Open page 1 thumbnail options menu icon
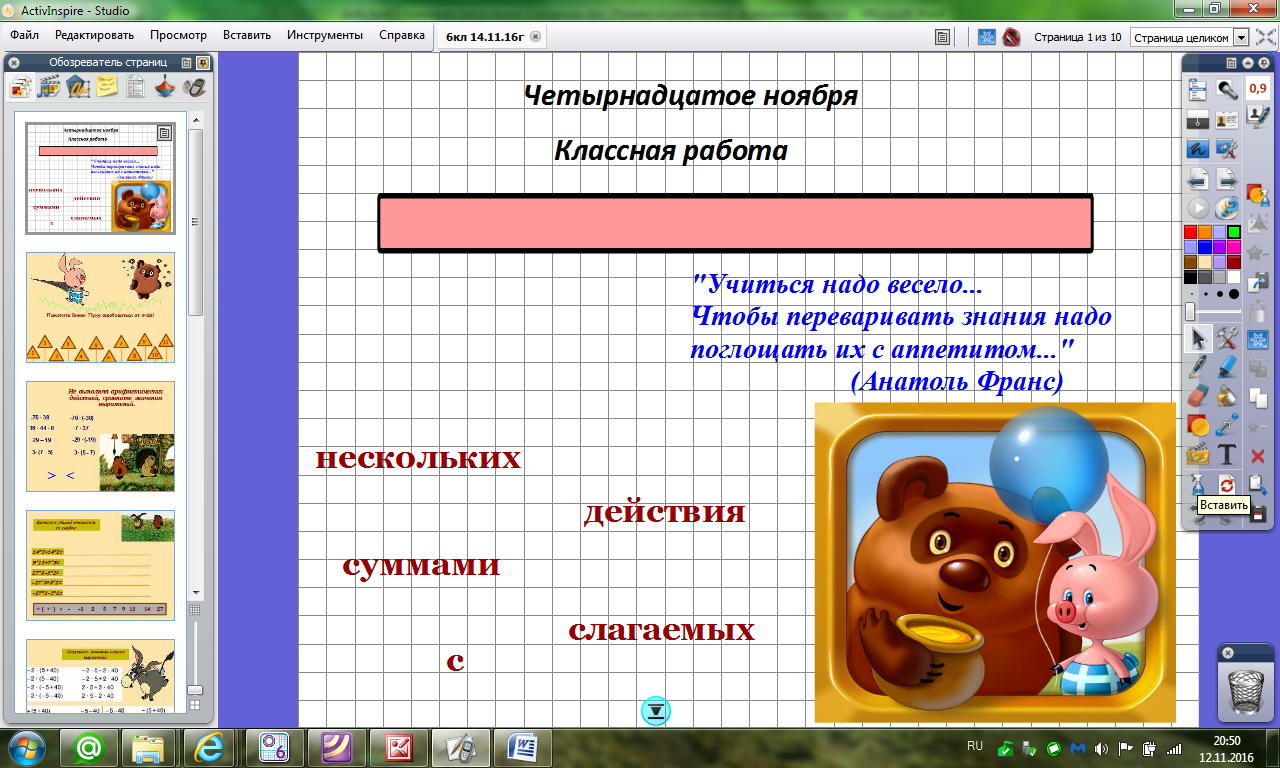Viewport: 1280px width, 768px height. (x=165, y=133)
